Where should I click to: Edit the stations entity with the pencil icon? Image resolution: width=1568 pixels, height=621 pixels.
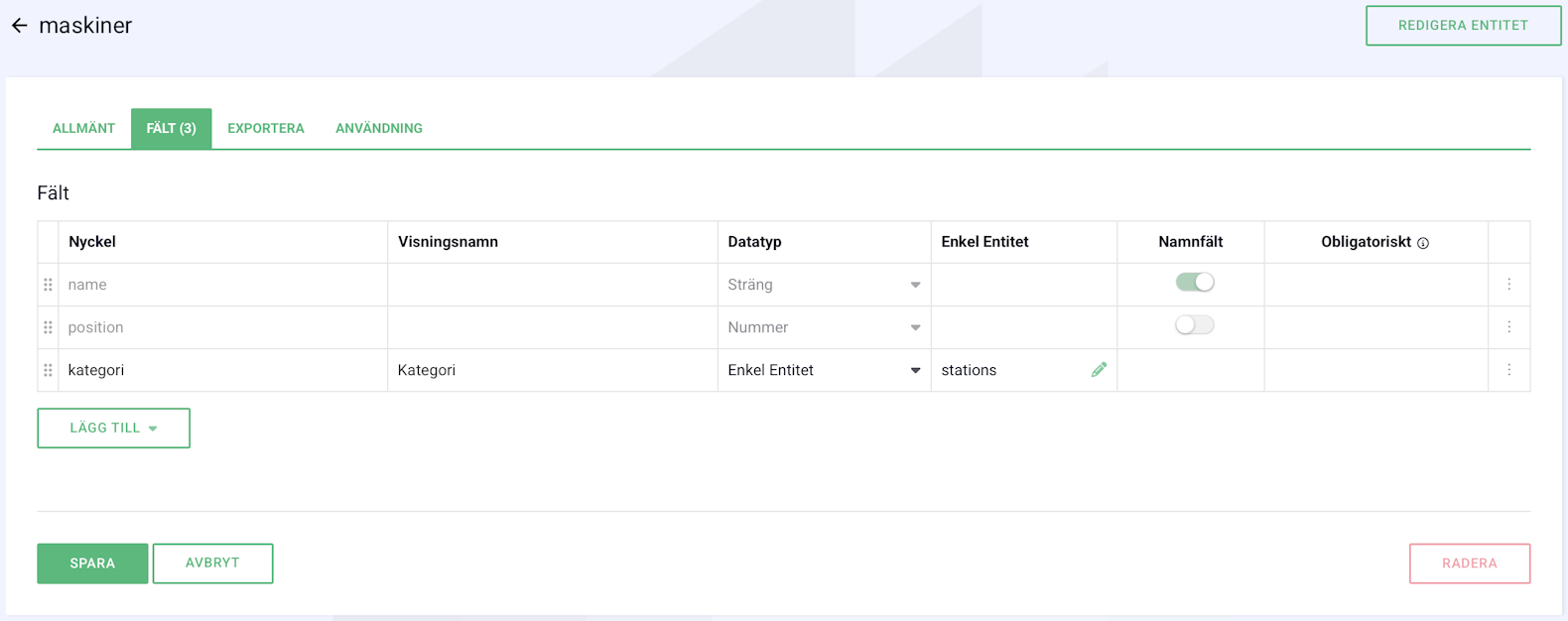(1099, 370)
